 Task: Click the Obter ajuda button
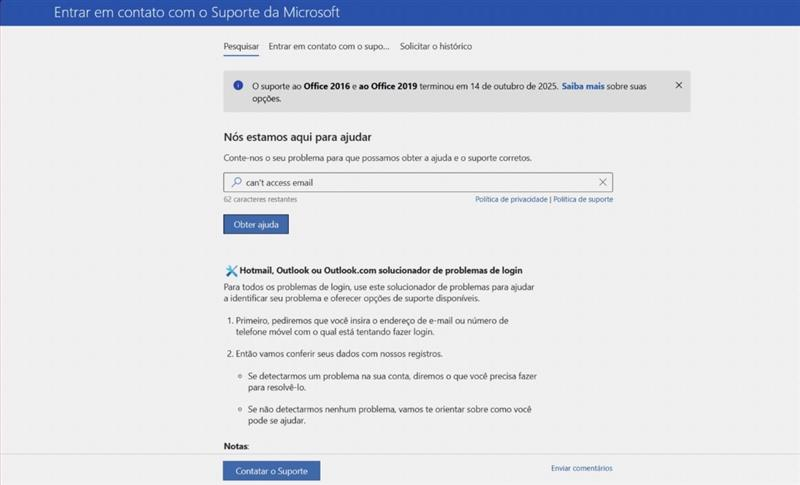(256, 224)
